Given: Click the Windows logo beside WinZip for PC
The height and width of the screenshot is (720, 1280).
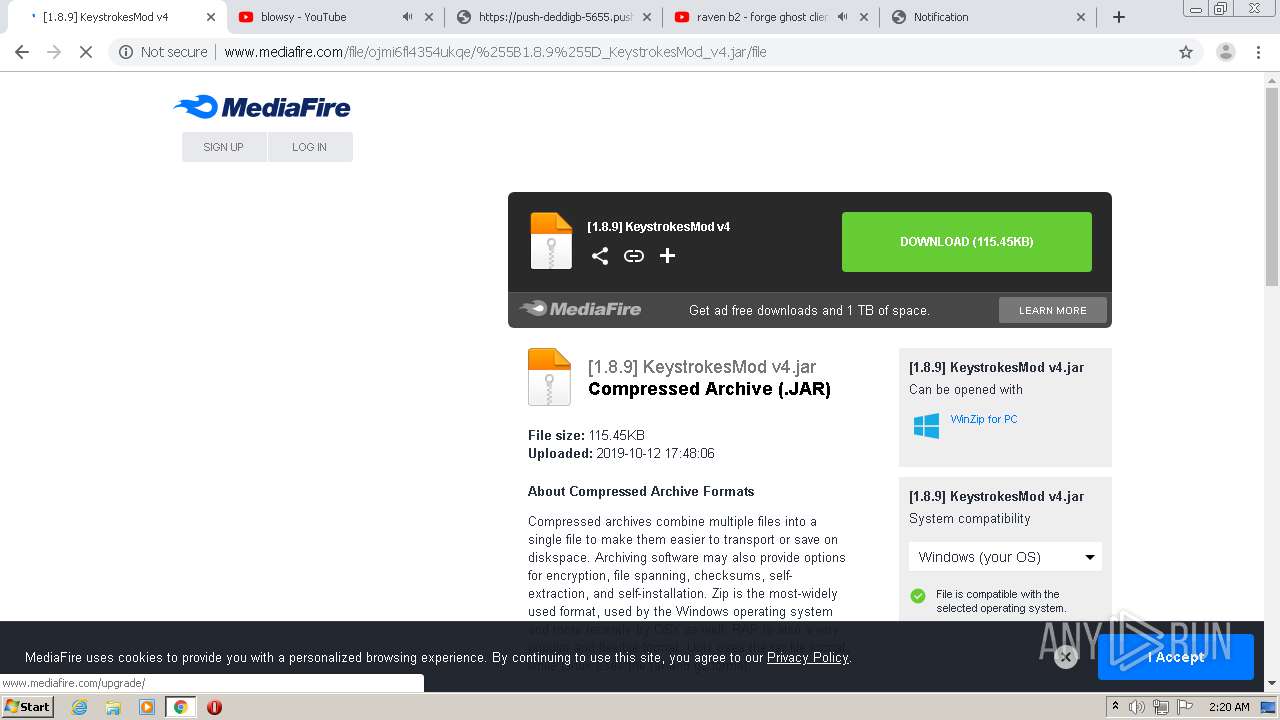Looking at the screenshot, I should 927,426.
